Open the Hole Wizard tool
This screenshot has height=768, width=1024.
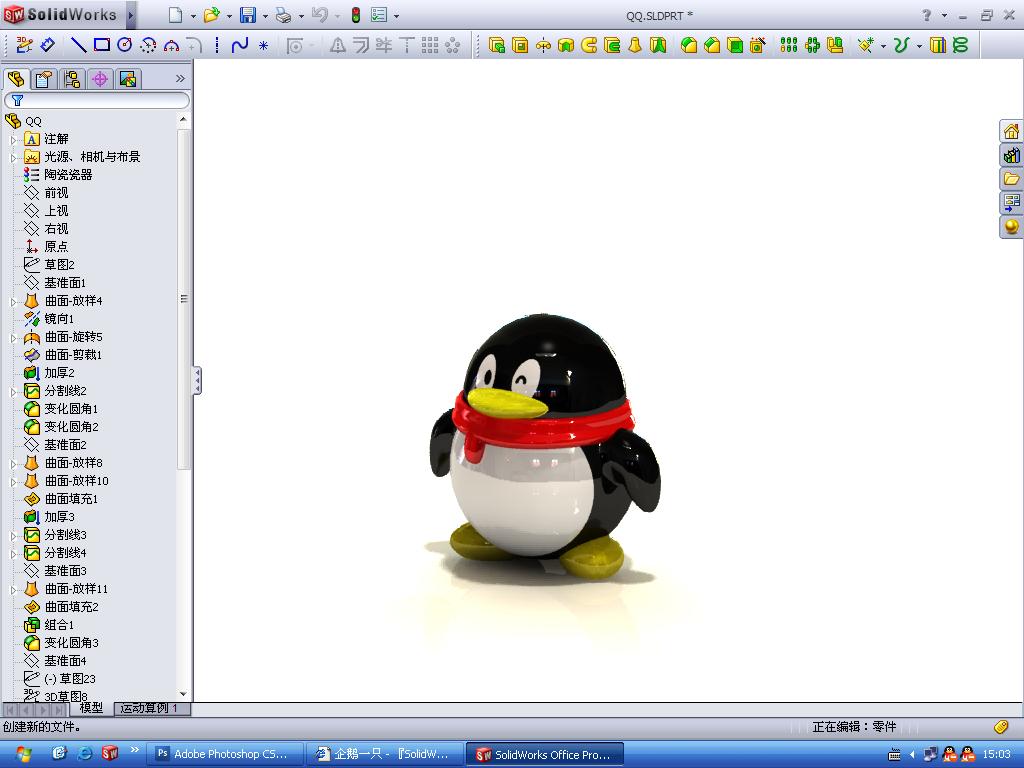[x=758, y=44]
